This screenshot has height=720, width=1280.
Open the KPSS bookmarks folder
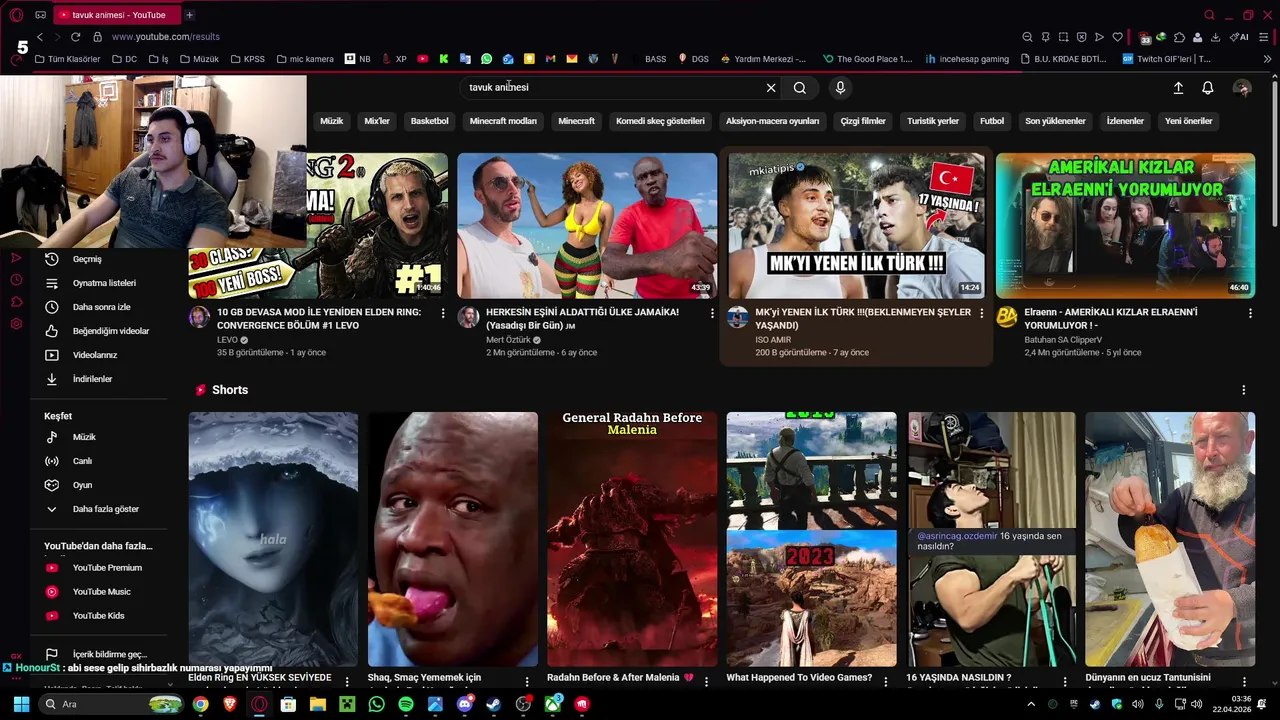click(248, 59)
